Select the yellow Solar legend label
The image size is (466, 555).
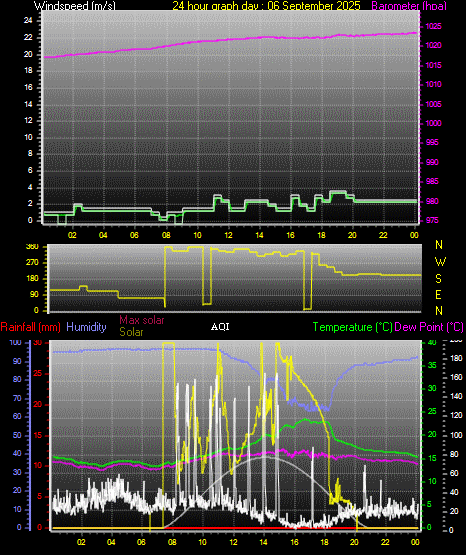point(131,332)
